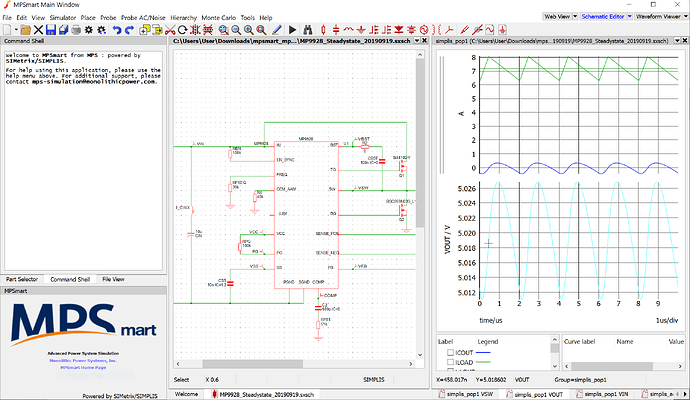Click the duplicate selection icon

point(144,29)
